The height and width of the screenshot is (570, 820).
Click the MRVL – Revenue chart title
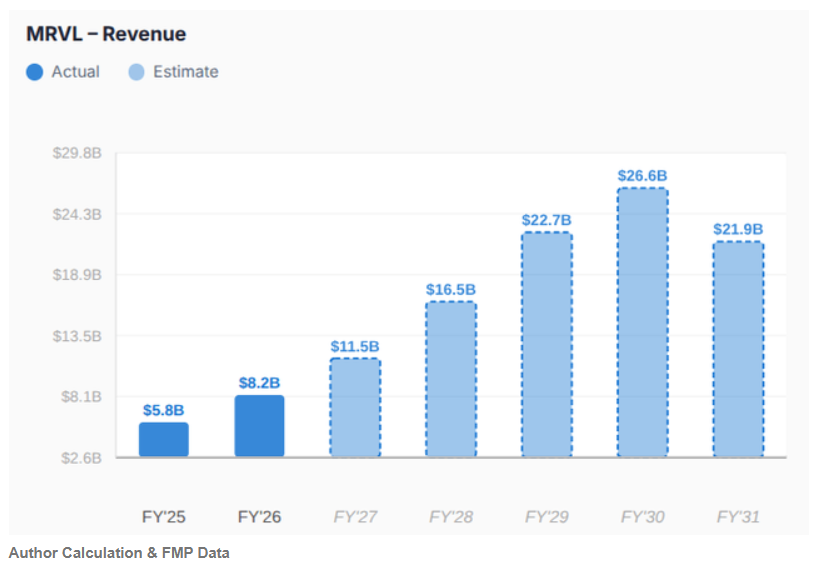(106, 34)
